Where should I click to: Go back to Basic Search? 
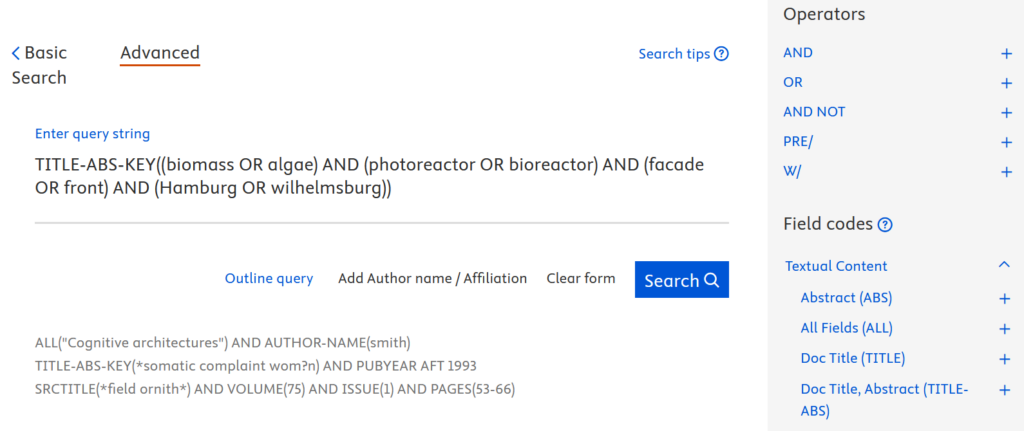[x=39, y=65]
